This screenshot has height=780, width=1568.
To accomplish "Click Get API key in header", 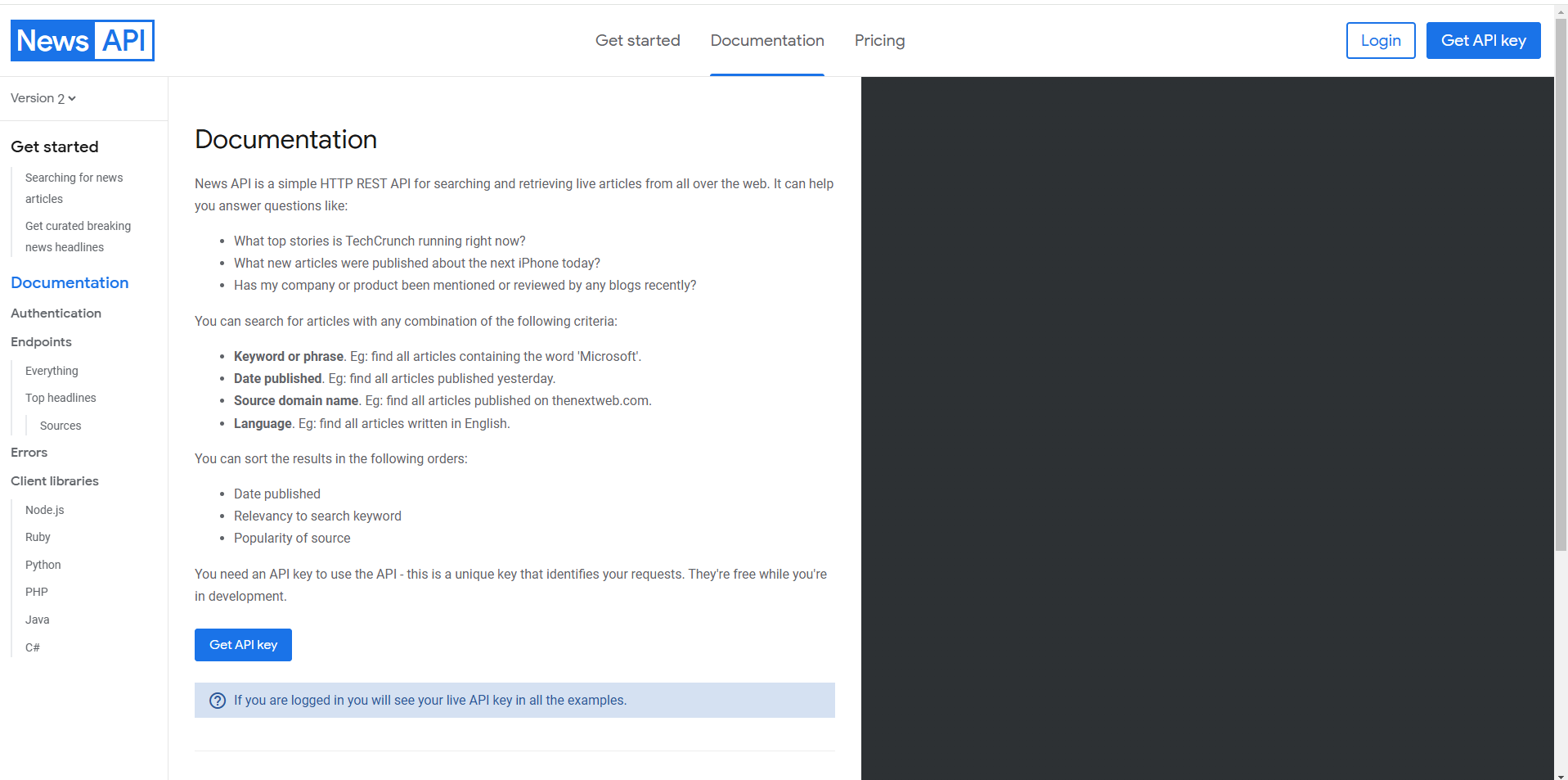I will [1483, 41].
